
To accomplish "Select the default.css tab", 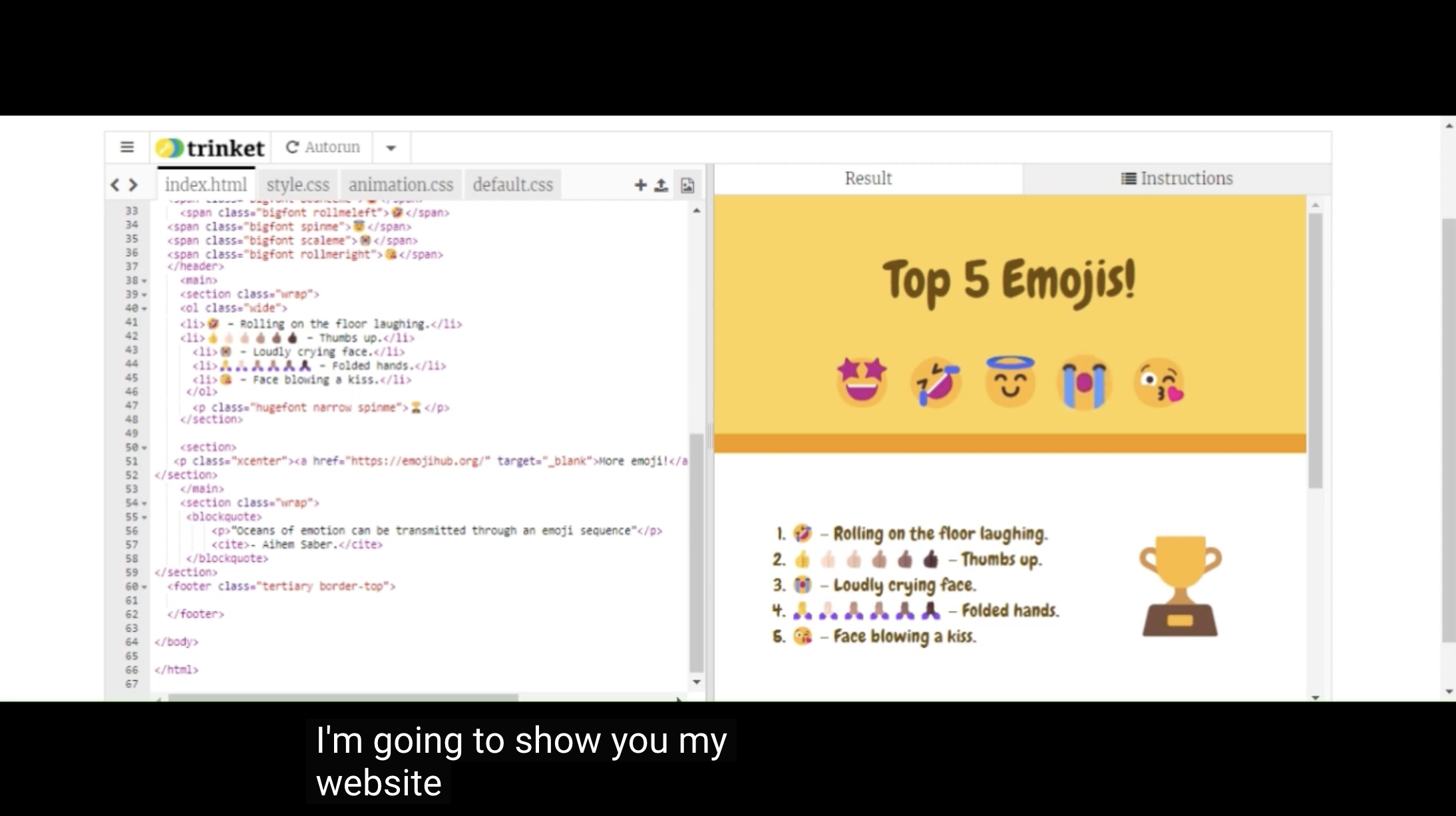I will click(x=512, y=184).
